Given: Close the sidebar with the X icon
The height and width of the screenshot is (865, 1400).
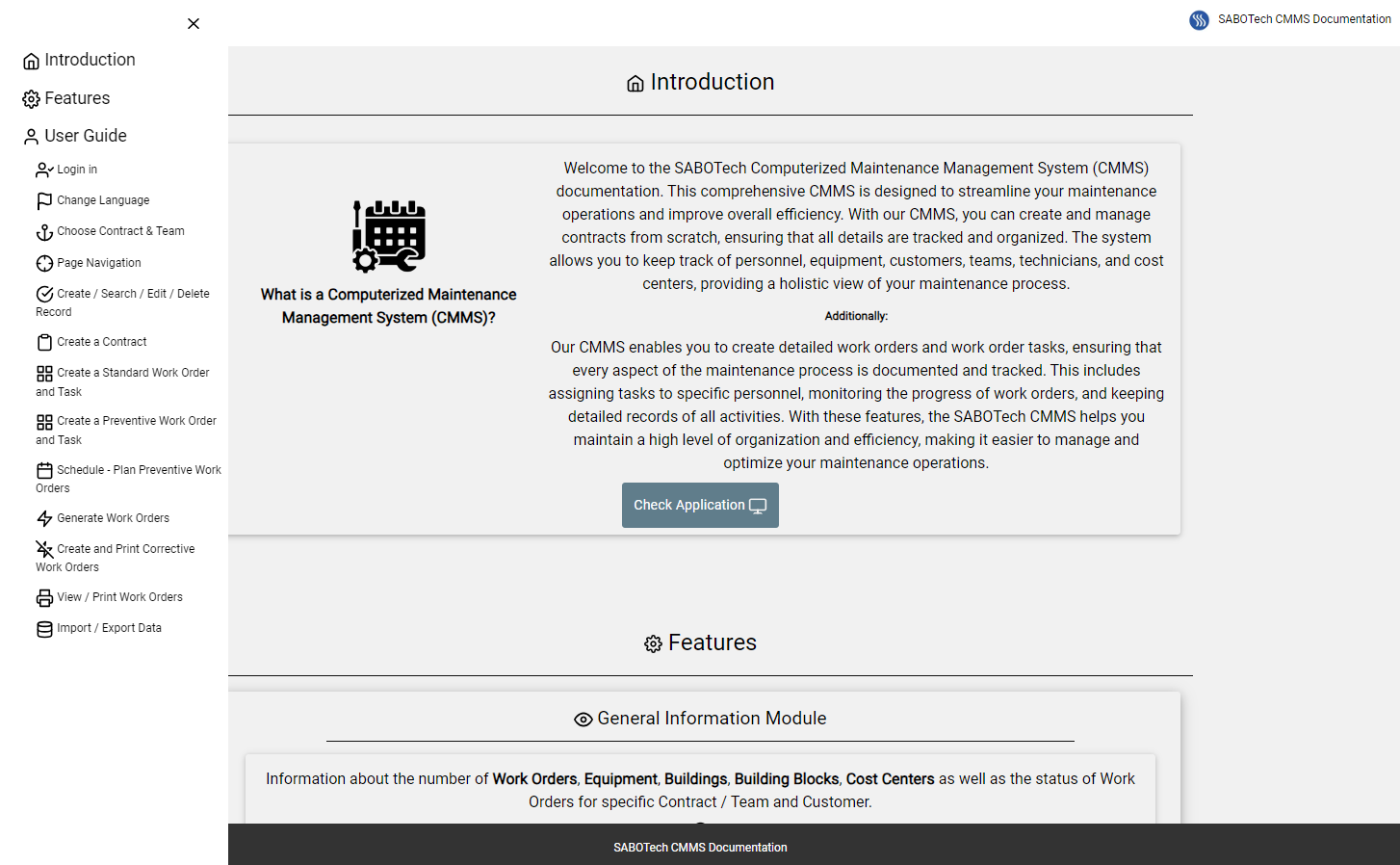Looking at the screenshot, I should tap(194, 24).
